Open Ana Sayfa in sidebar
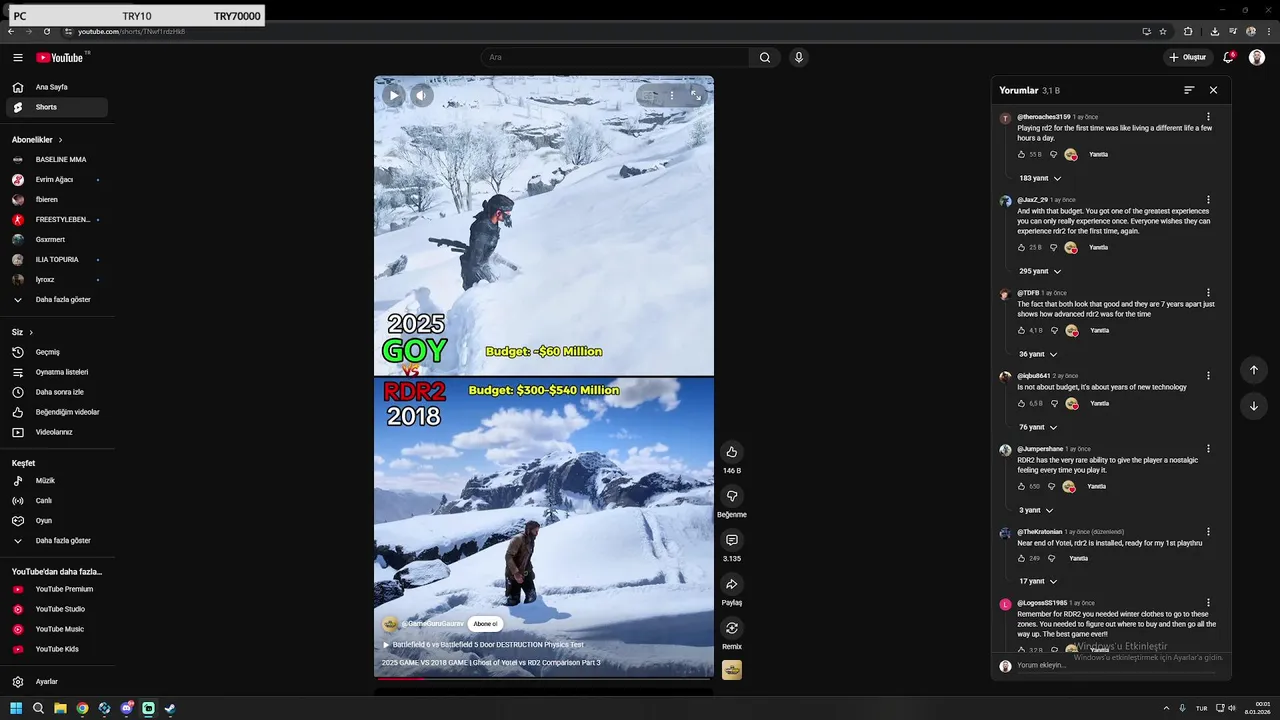1280x720 pixels. (57, 87)
